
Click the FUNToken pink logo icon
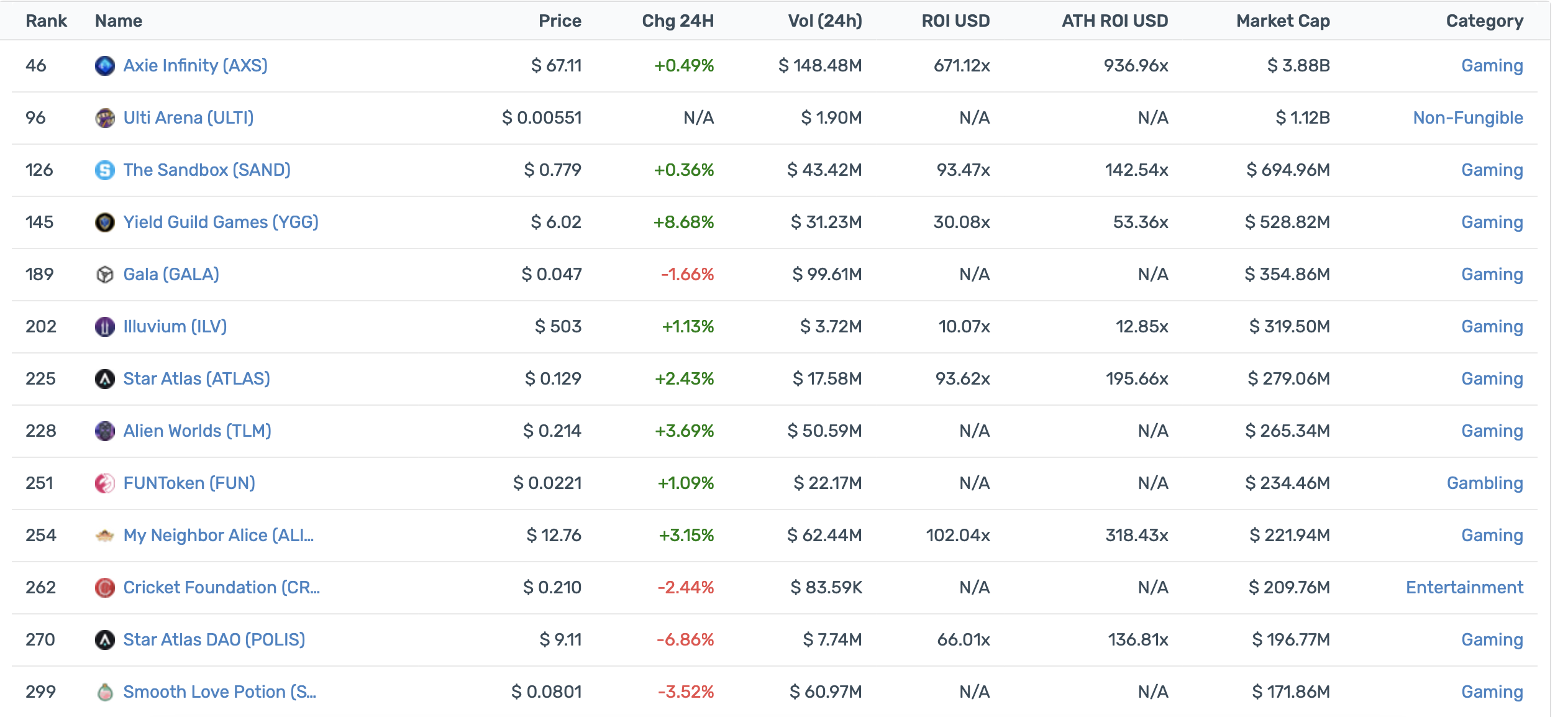(x=104, y=483)
